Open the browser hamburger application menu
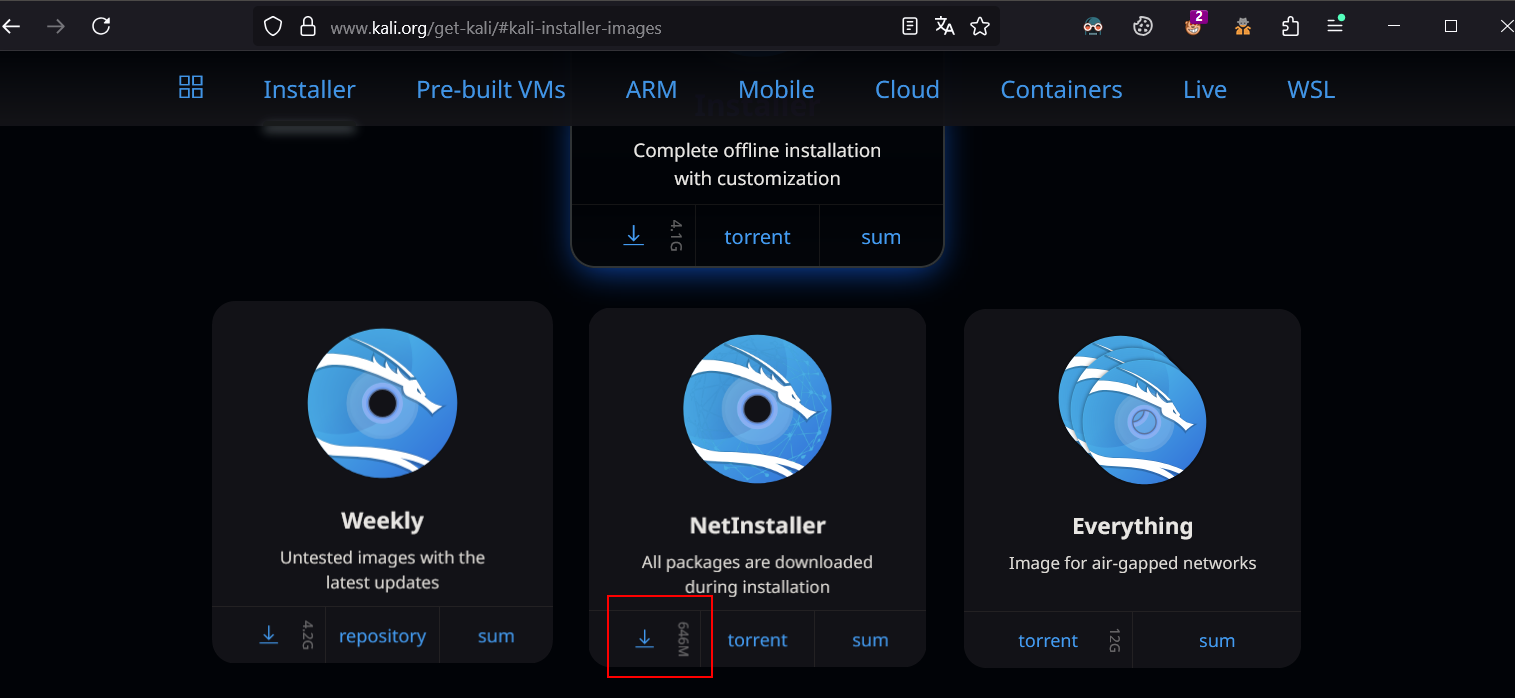This screenshot has width=1515, height=698. tap(1335, 26)
